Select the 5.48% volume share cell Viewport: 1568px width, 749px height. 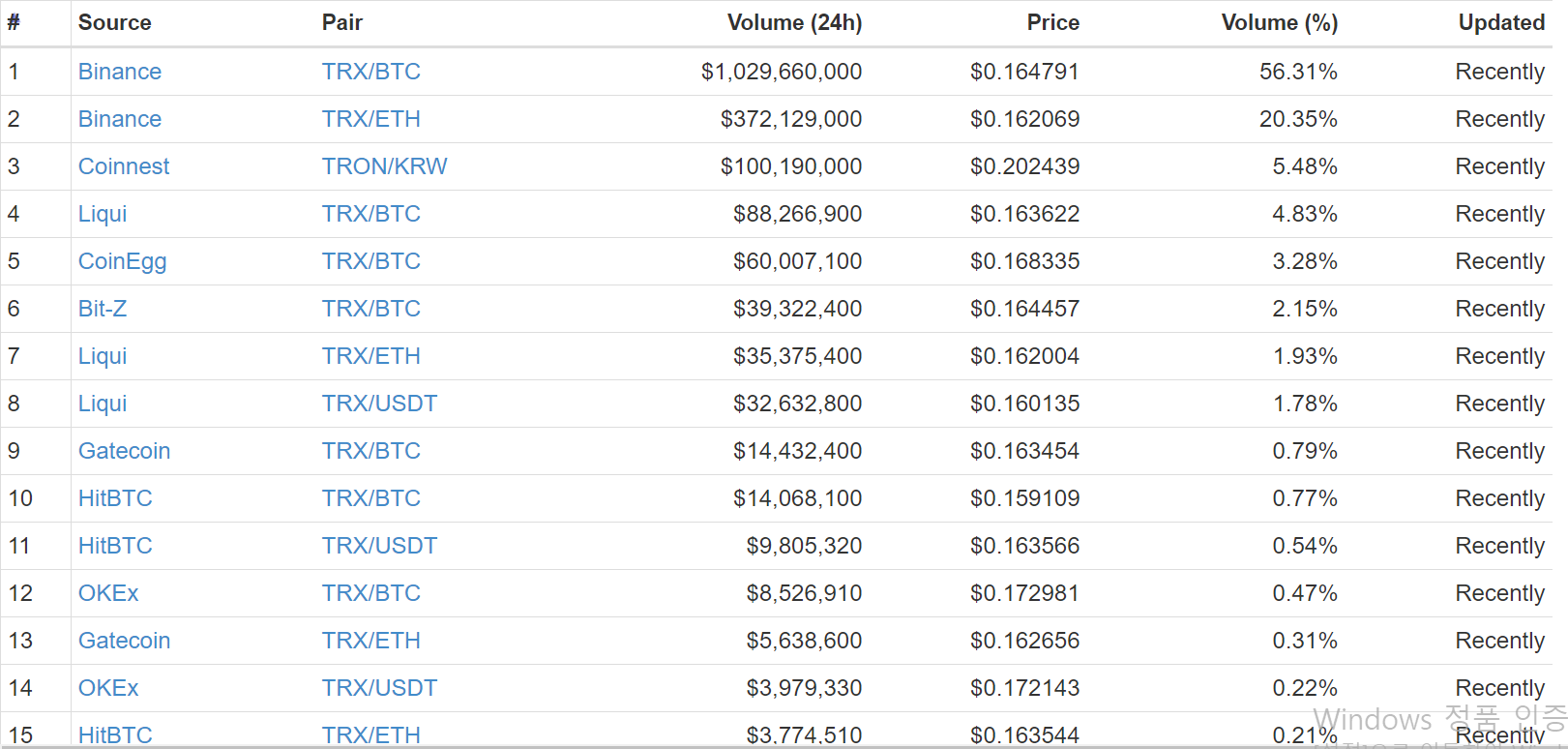tap(1305, 166)
